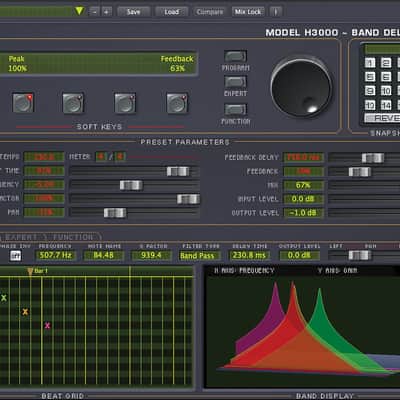400x400 pixels.
Task: Click the Mix slider track
Action: [x=364, y=185]
